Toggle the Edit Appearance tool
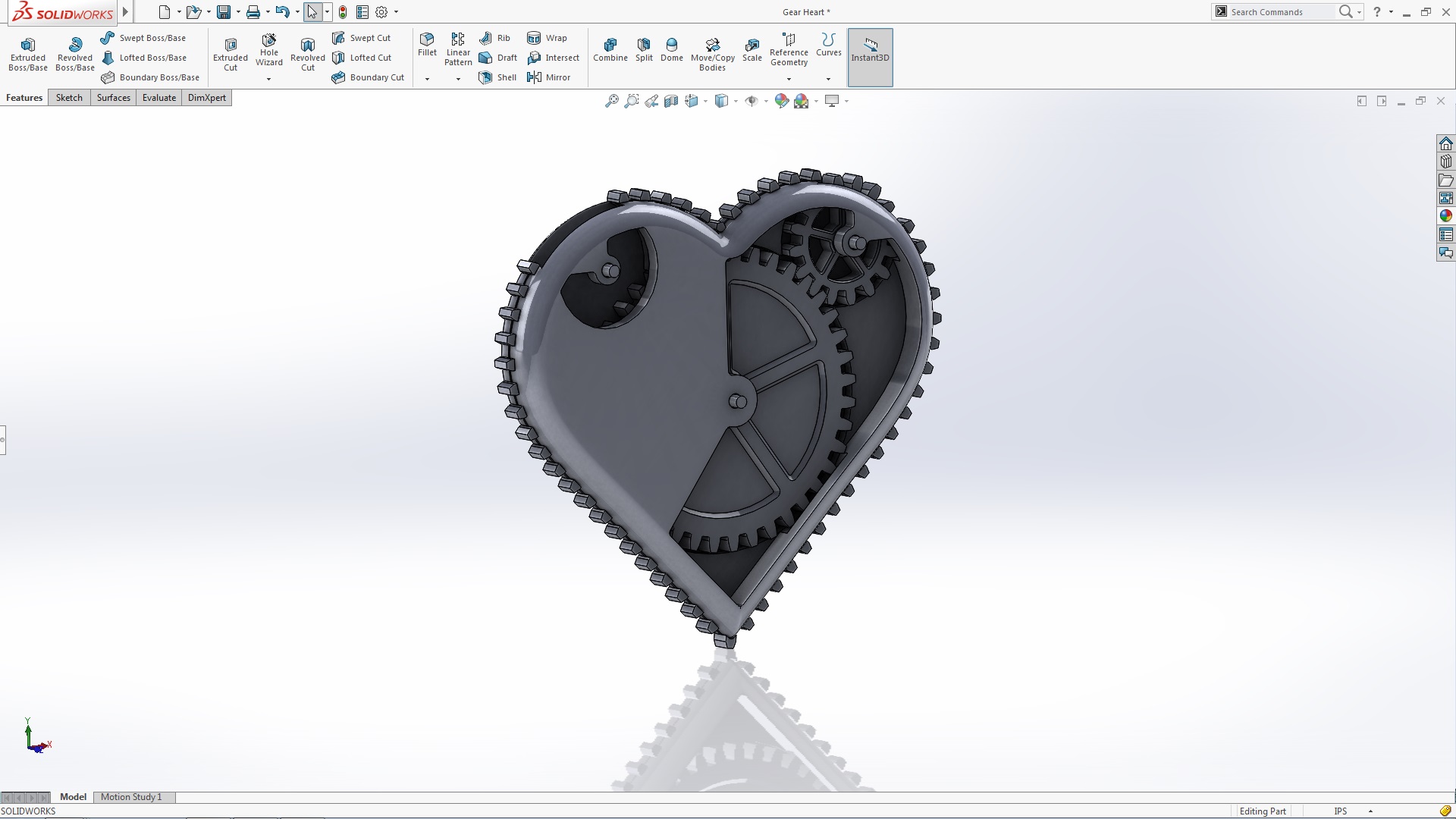 click(x=782, y=100)
